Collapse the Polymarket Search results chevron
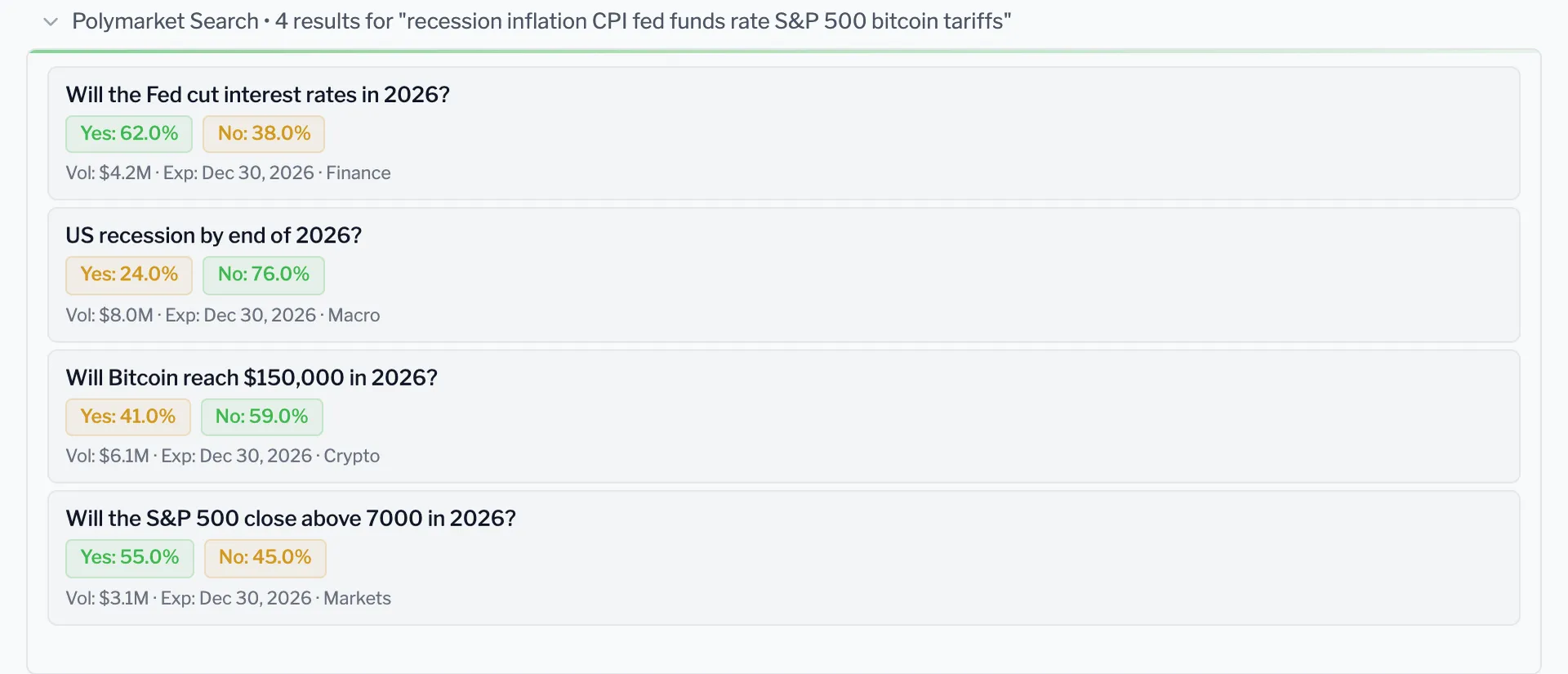Viewport: 1568px width, 674px height. tap(51, 22)
